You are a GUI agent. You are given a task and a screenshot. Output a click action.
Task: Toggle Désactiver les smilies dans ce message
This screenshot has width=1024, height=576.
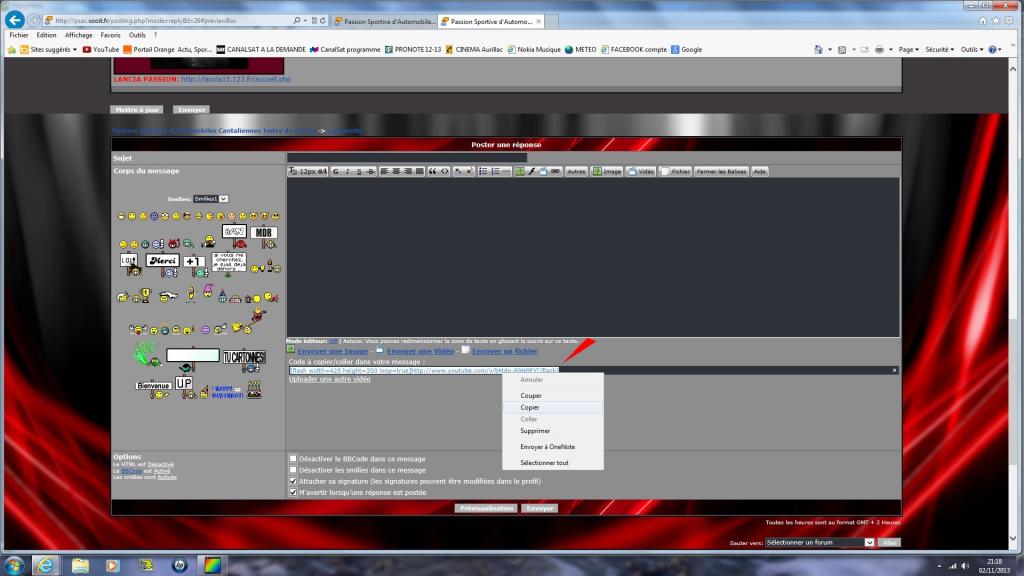[x=293, y=470]
